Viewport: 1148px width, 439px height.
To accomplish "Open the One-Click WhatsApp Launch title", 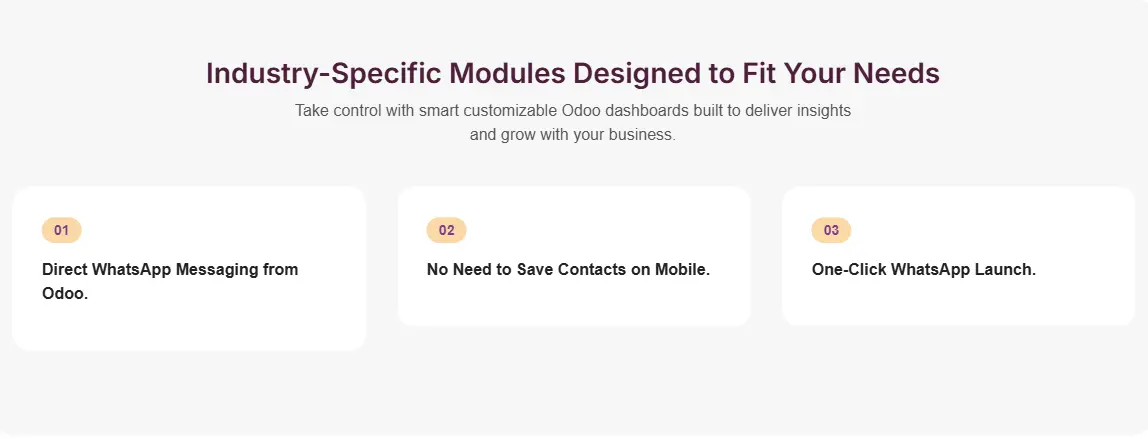I will 923,270.
